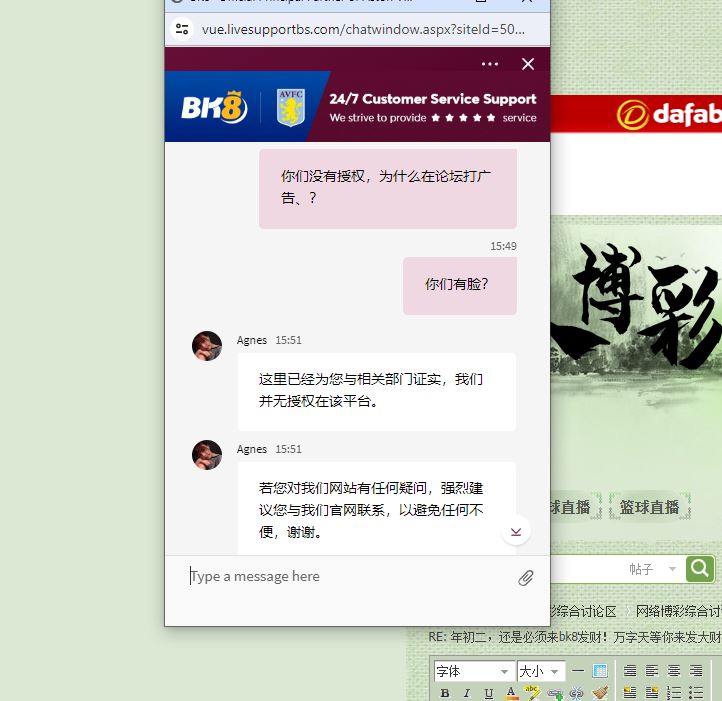Image resolution: width=722 pixels, height=701 pixels.
Task: Toggle bold formatting in the editor
Action: click(x=445, y=693)
